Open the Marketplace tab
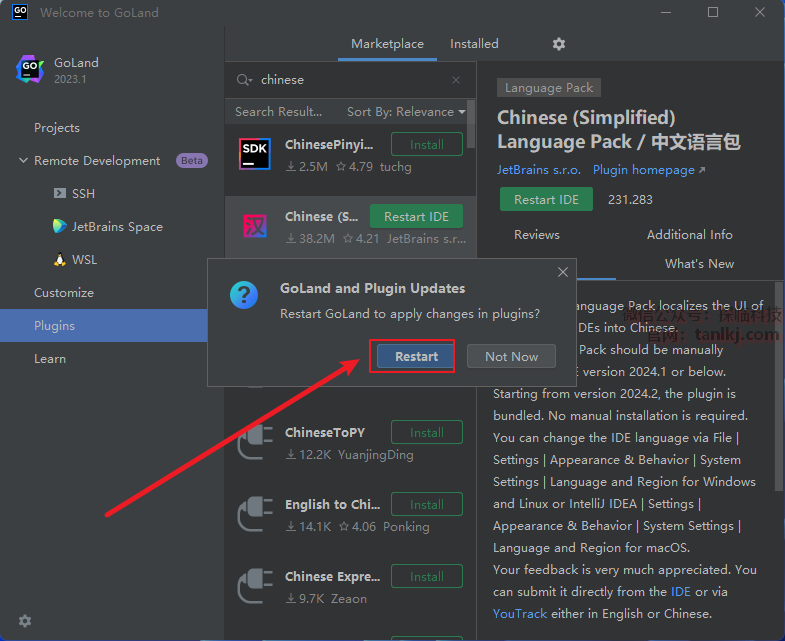The width and height of the screenshot is (785, 641). (x=387, y=44)
